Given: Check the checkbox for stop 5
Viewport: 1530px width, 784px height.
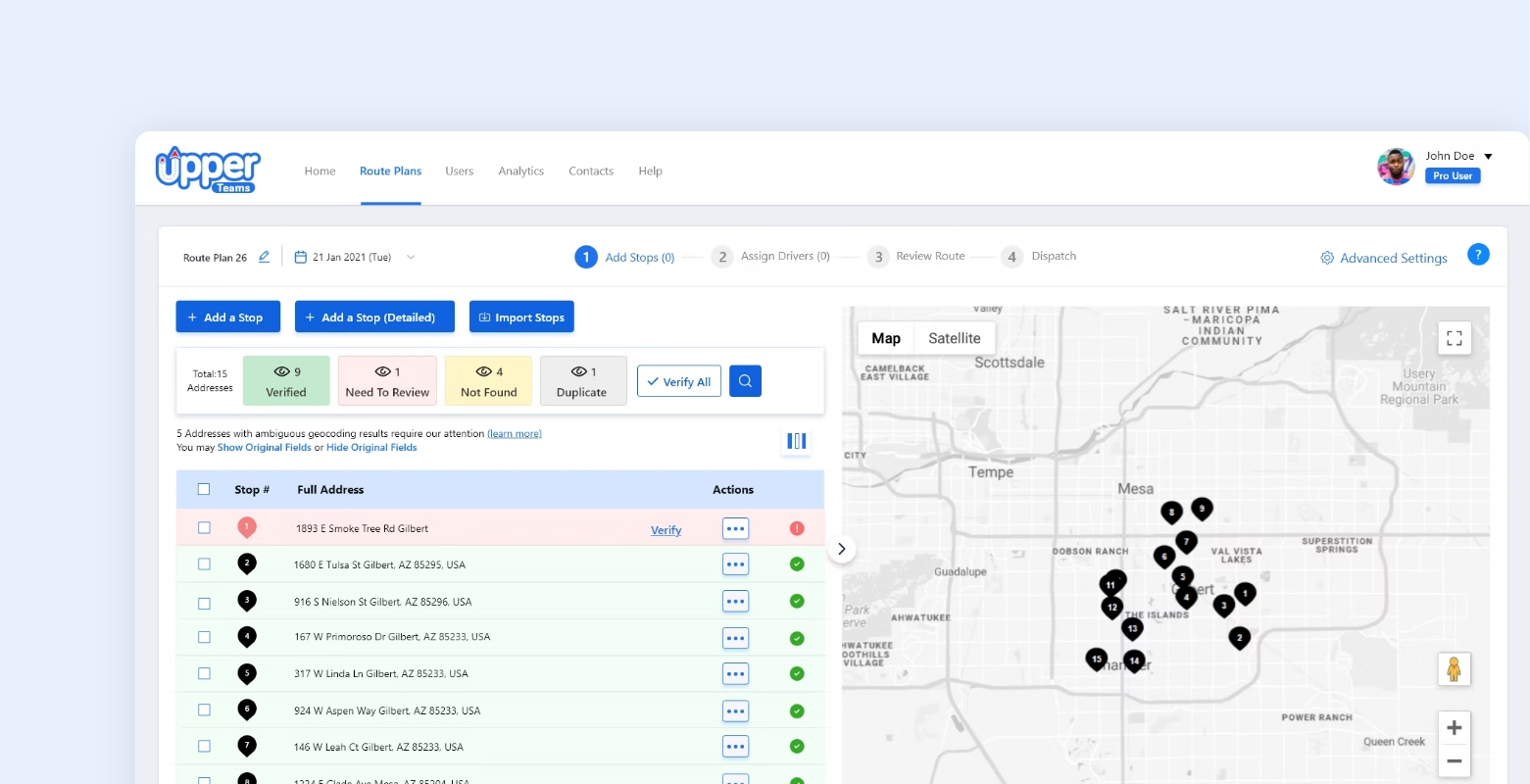Looking at the screenshot, I should [x=204, y=673].
